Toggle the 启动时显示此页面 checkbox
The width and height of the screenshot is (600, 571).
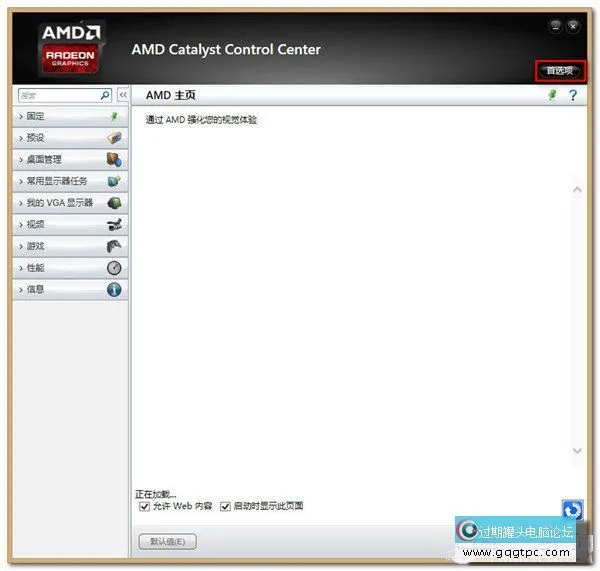pos(226,507)
